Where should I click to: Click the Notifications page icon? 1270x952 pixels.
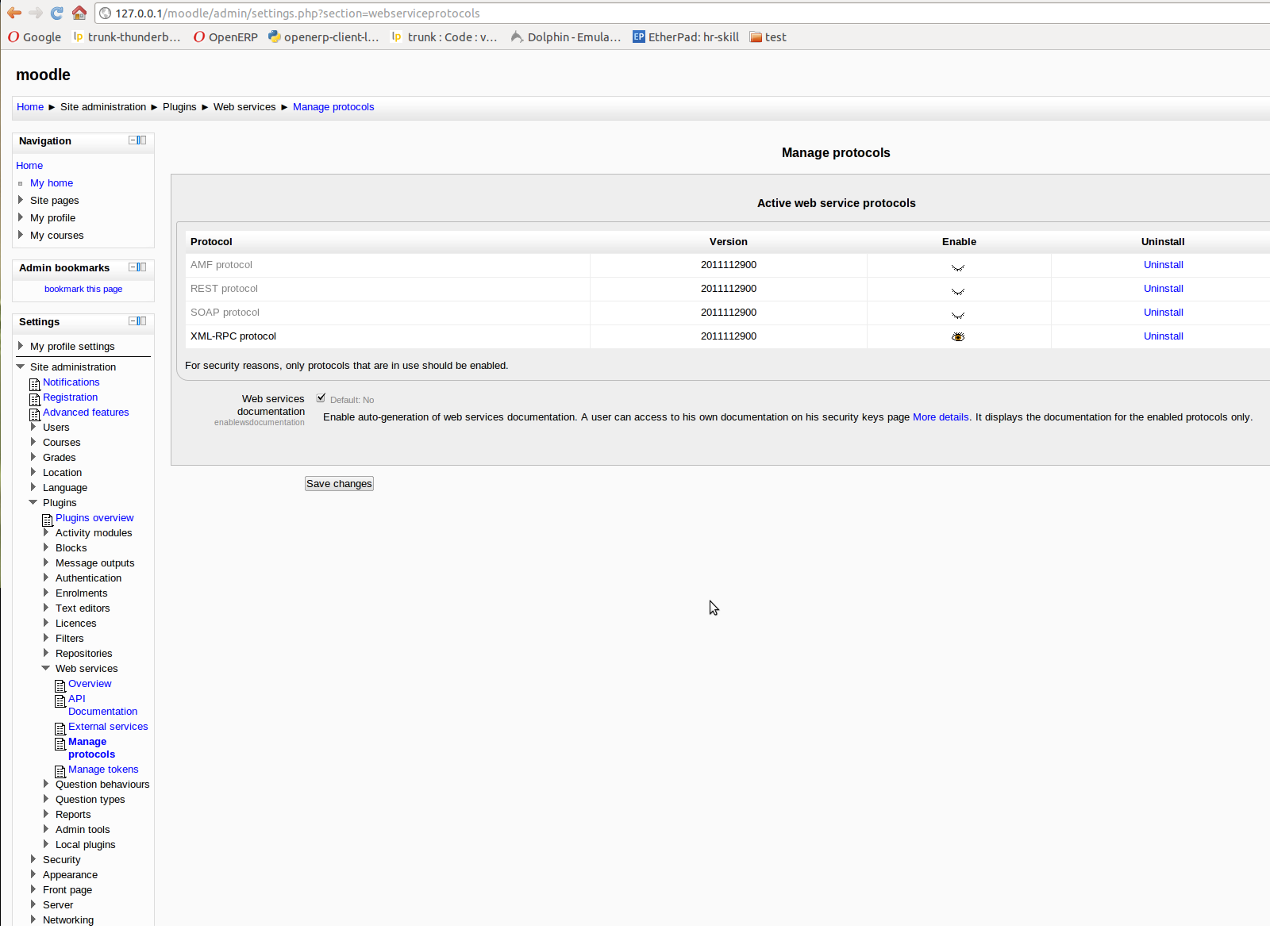(34, 384)
